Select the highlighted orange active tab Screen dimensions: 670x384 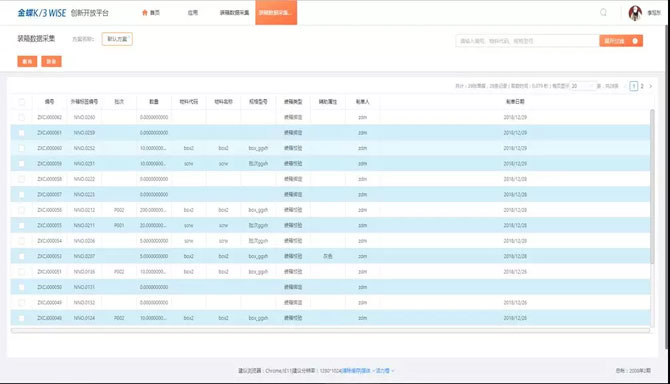click(x=276, y=12)
